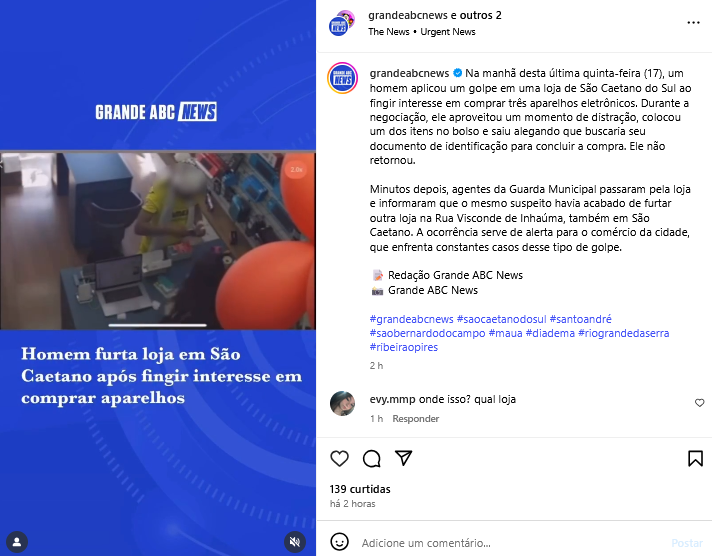The height and width of the screenshot is (556, 712).
Task: Open 'outros 2' collaborators list
Action: 480,15
